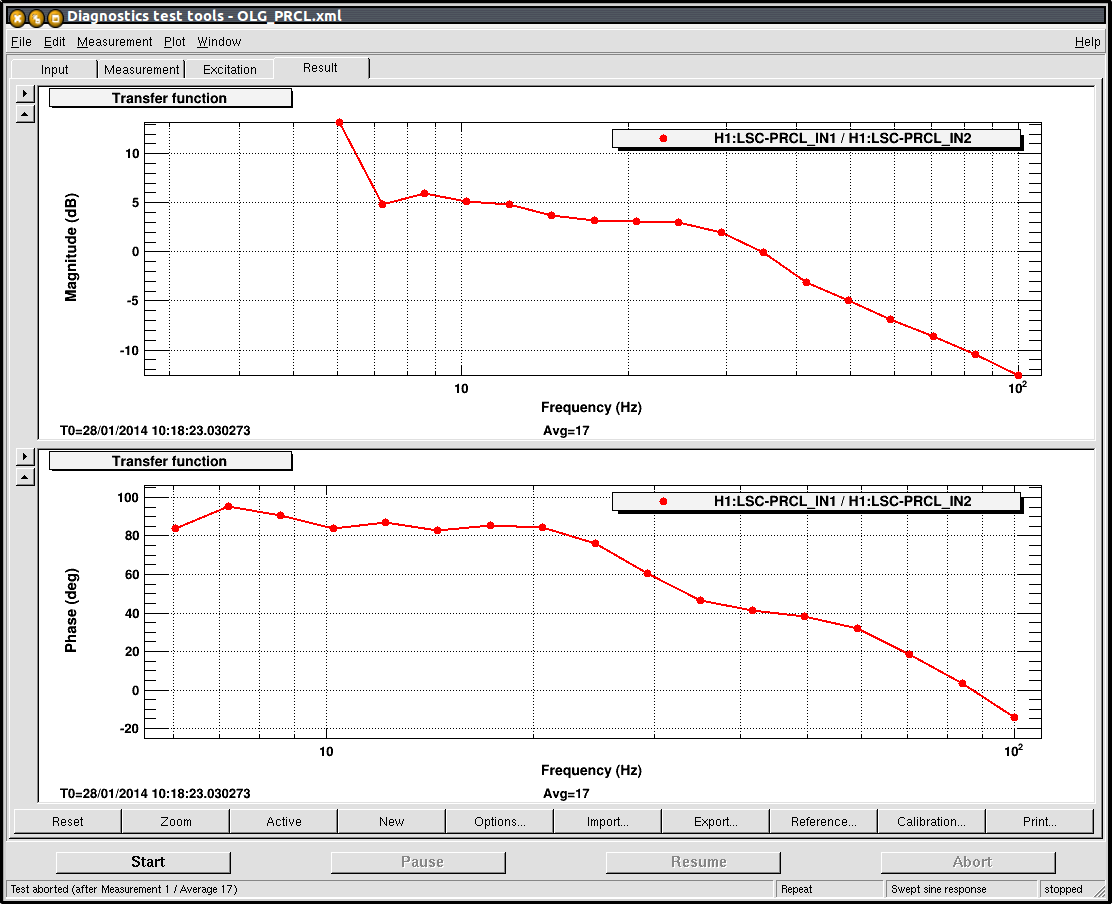Viewport: 1112px width, 904px height.
Task: Click the Zoom button
Action: 176,821
